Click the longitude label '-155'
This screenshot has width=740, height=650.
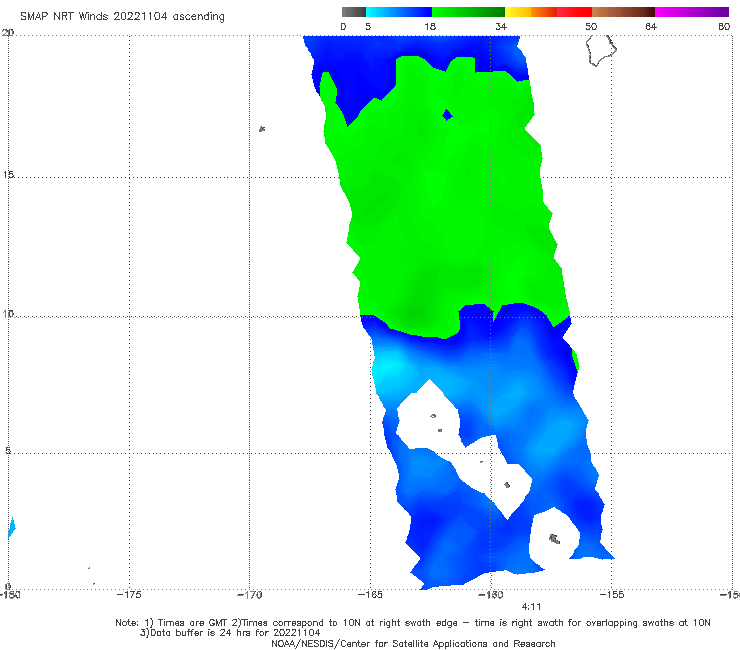tap(612, 595)
